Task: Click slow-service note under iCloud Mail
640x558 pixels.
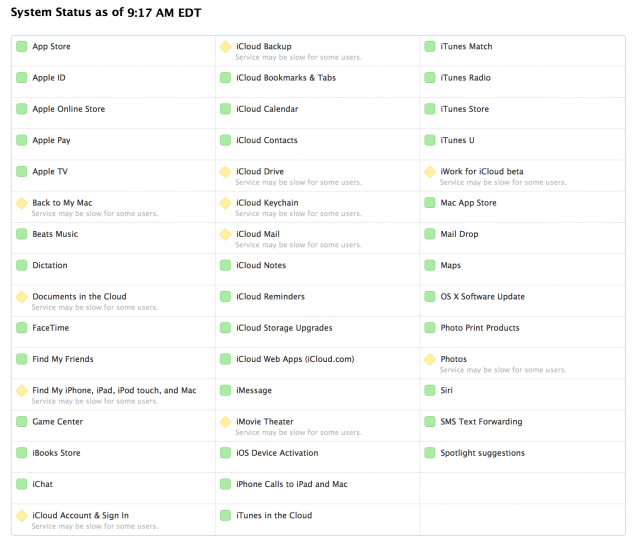Action: point(298,245)
